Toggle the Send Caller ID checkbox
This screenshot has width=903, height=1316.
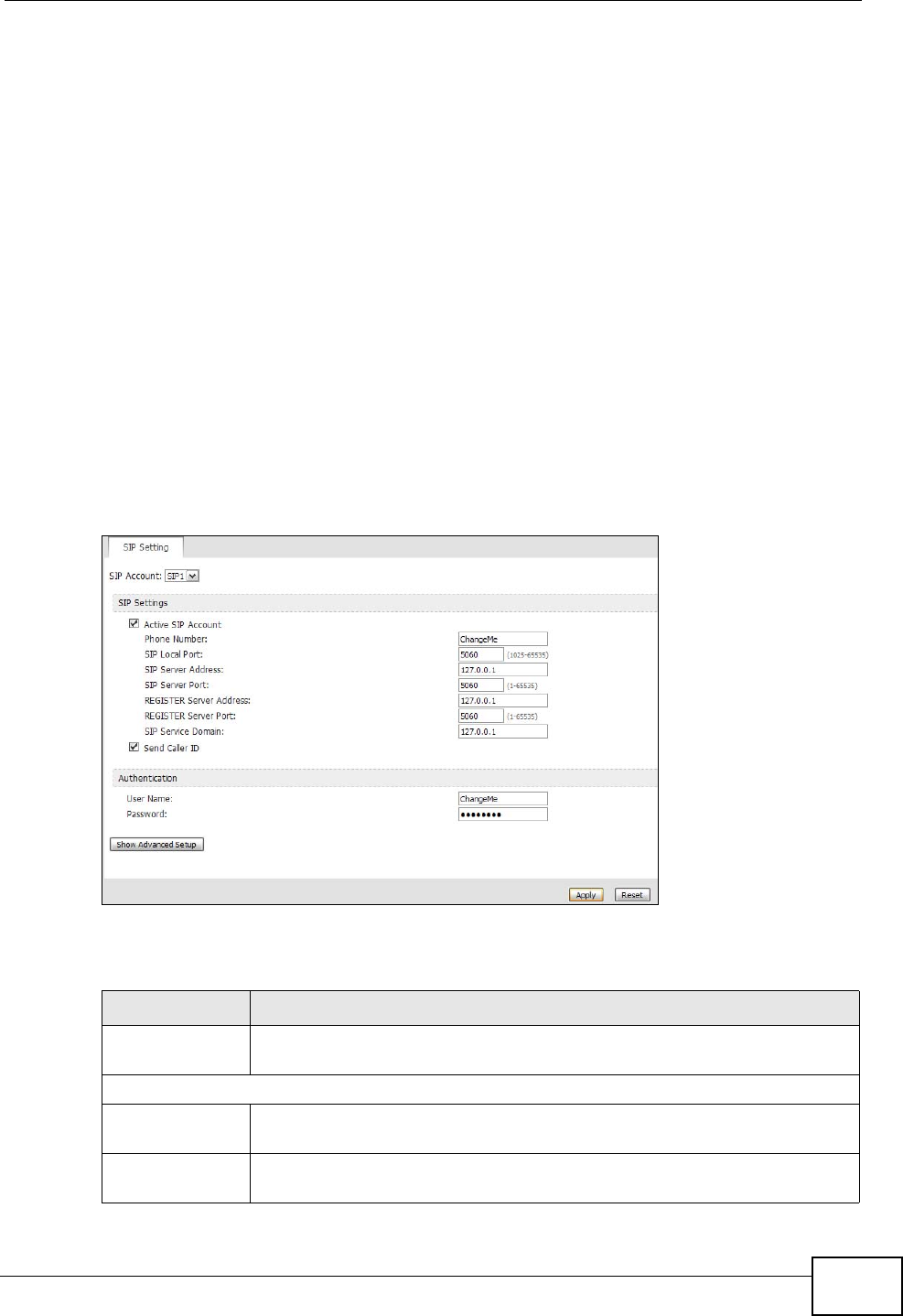click(134, 747)
